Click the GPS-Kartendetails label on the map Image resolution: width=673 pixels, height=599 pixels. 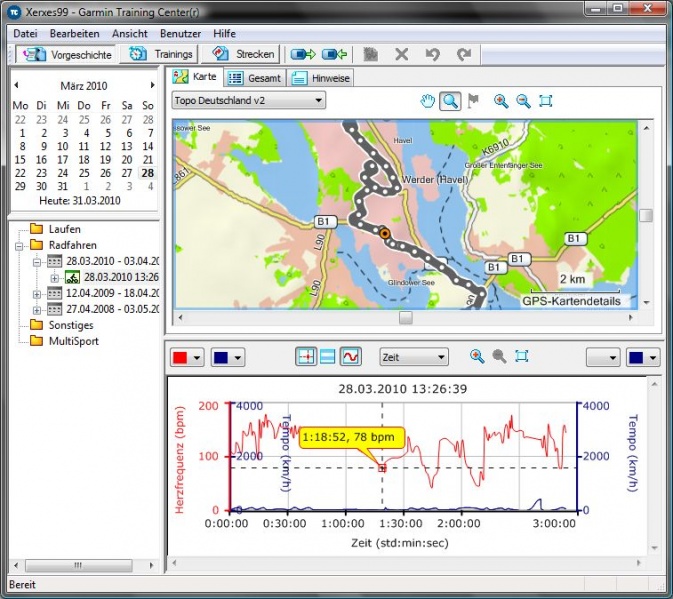pyautogui.click(x=571, y=301)
